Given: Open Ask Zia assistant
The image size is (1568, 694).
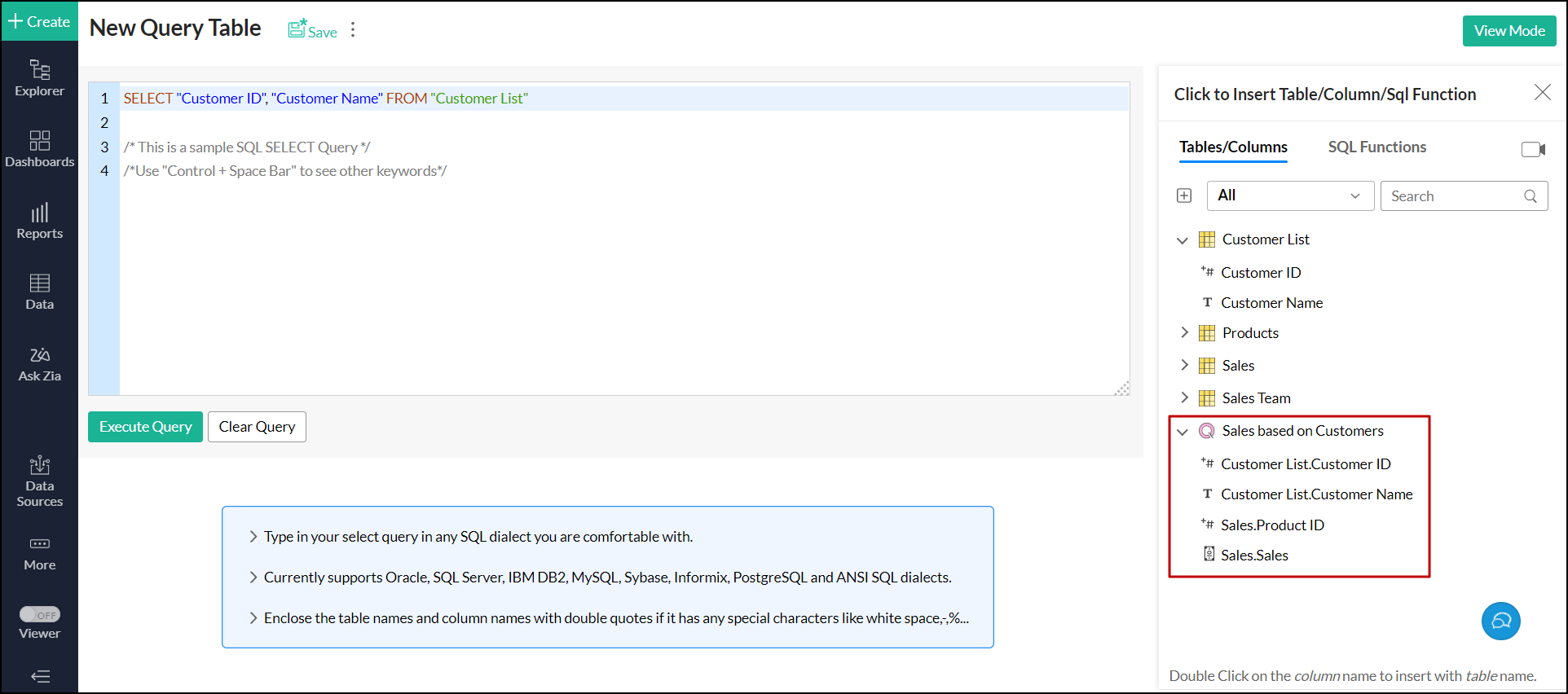Looking at the screenshot, I should tap(39, 363).
